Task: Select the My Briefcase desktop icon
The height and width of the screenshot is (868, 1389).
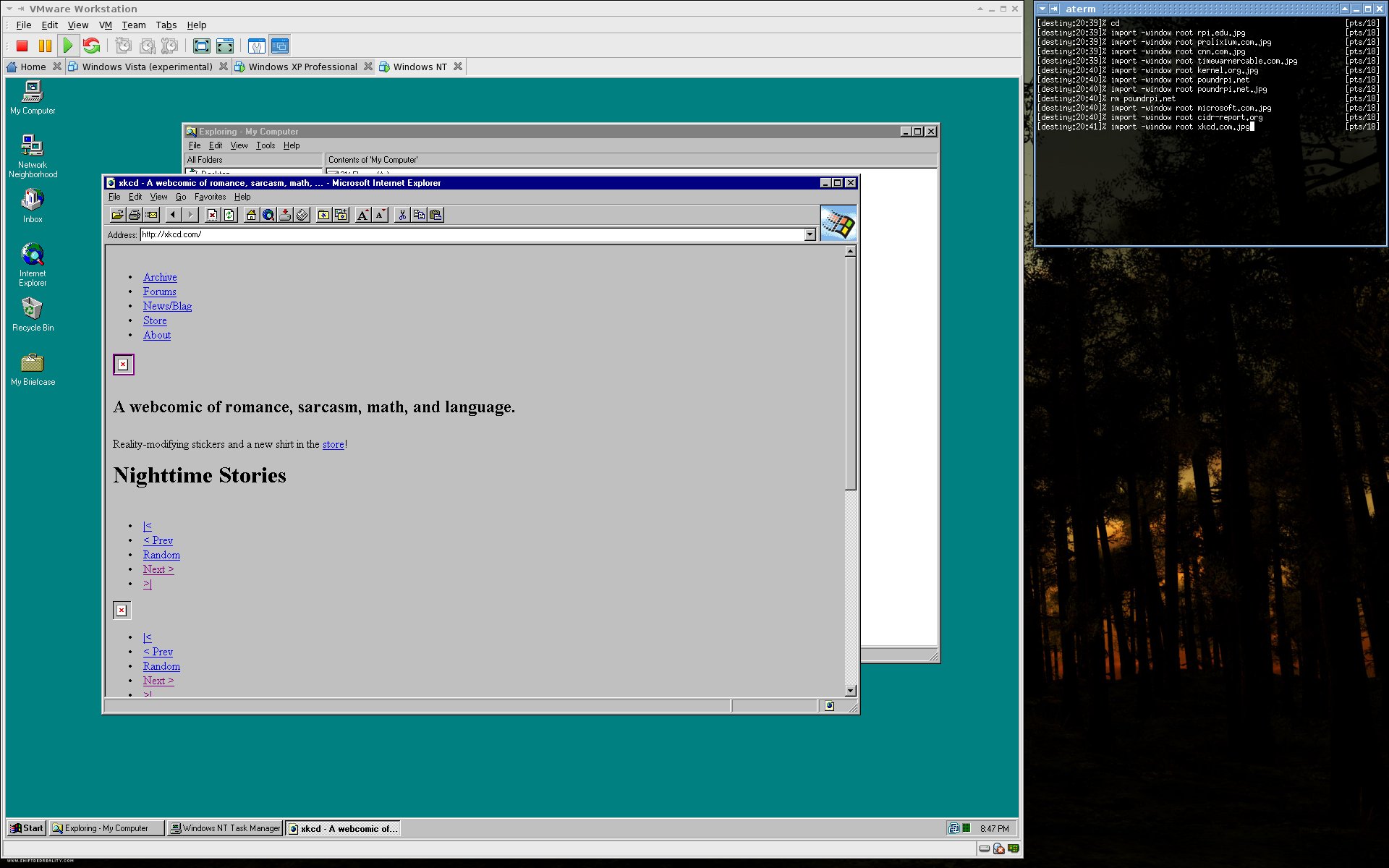Action: click(33, 369)
